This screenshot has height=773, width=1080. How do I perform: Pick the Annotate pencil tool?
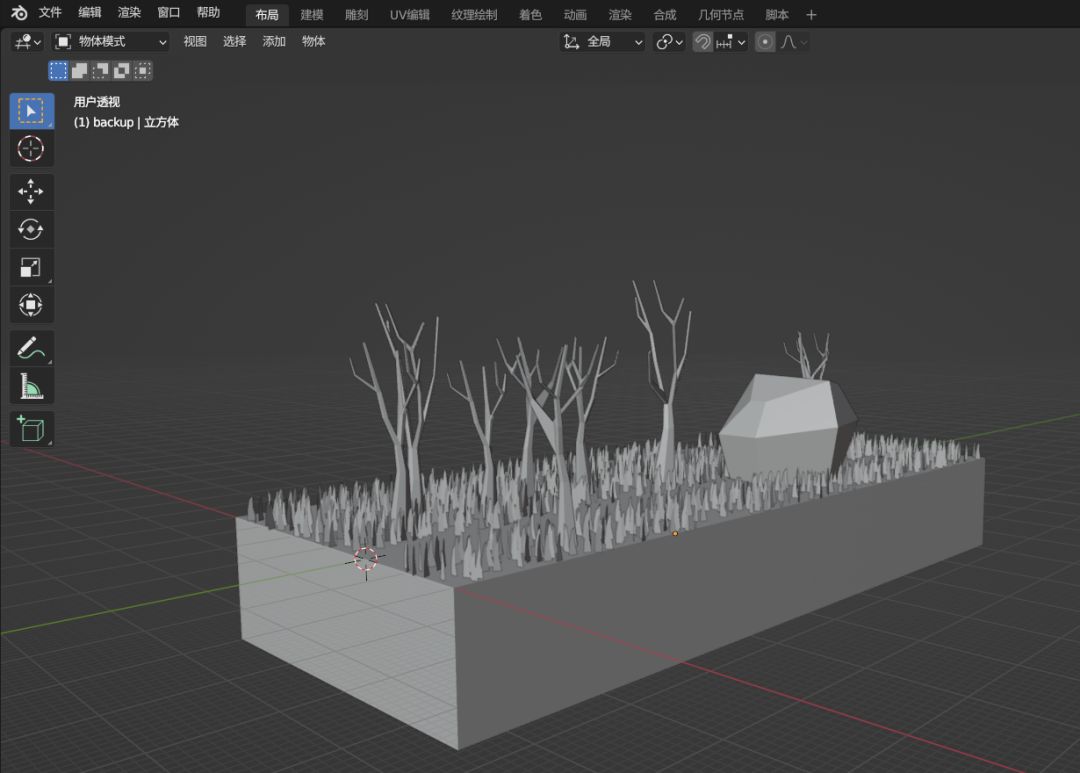pos(31,348)
